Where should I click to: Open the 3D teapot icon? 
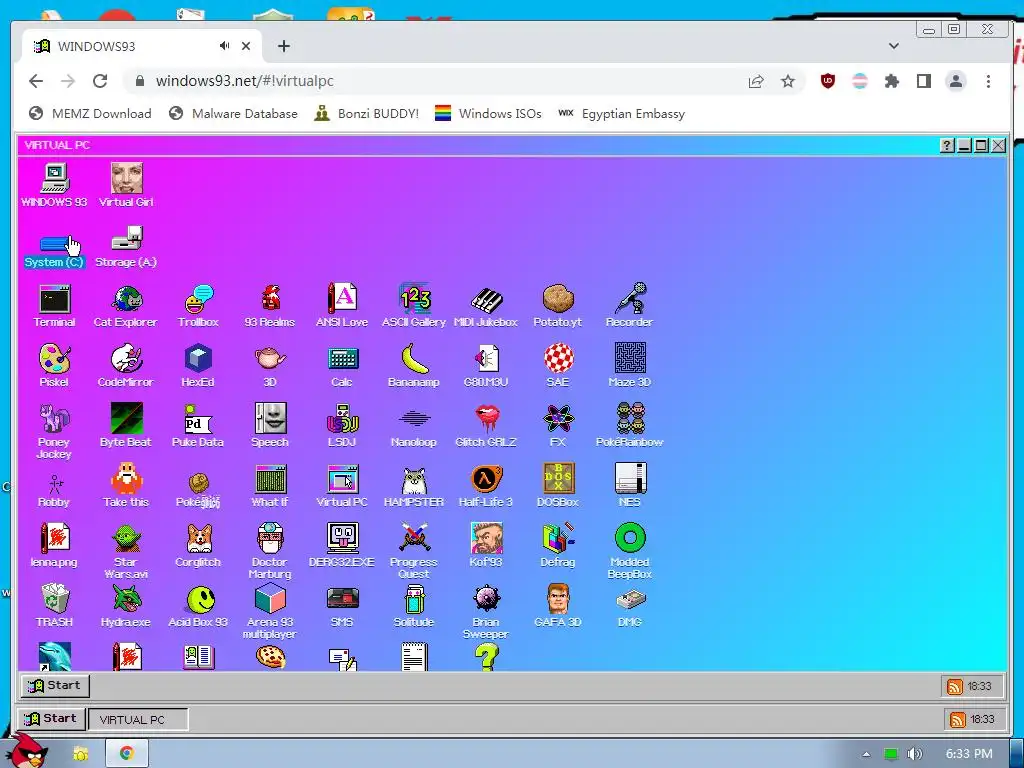pyautogui.click(x=270, y=366)
